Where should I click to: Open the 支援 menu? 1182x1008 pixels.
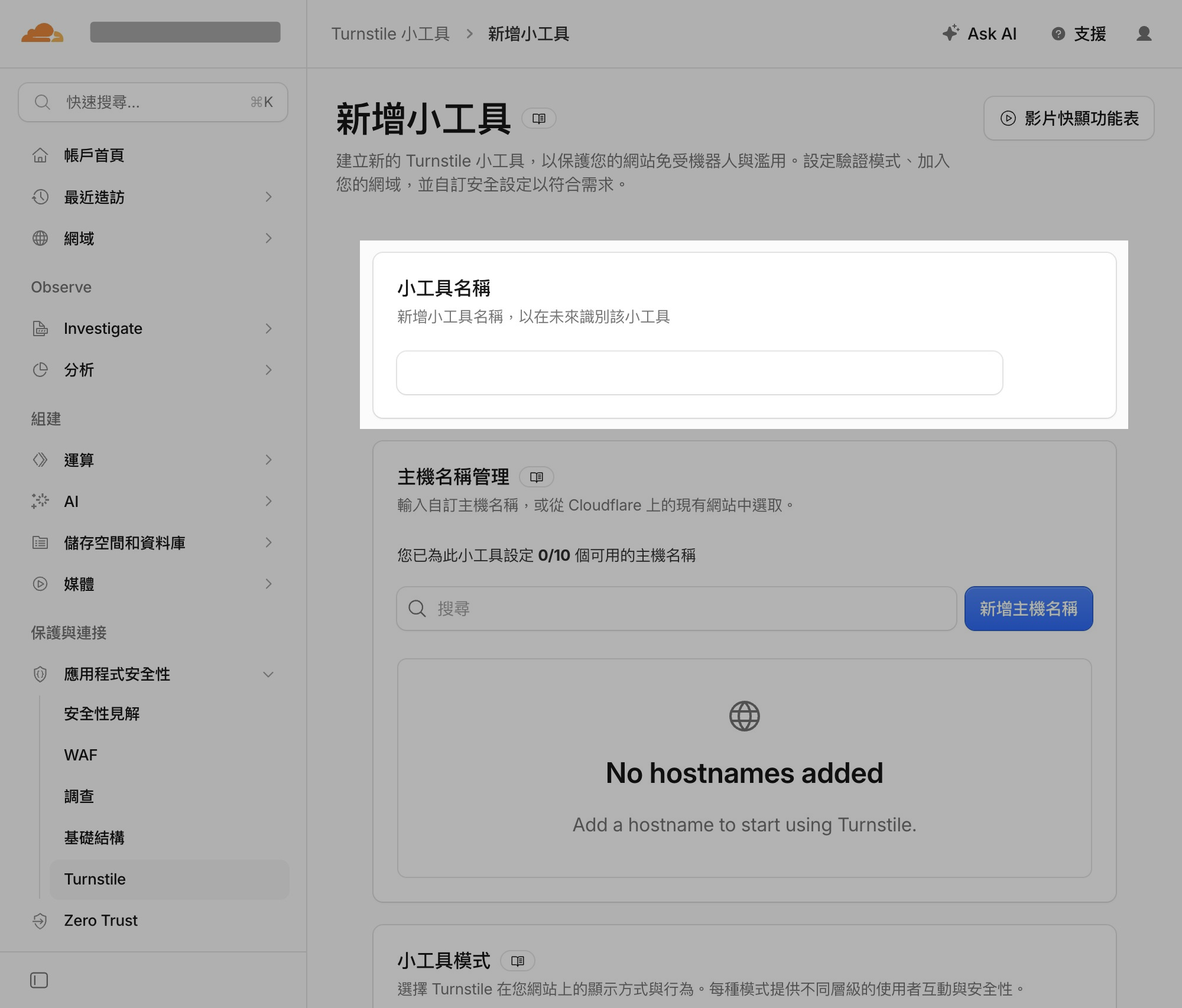1079,34
